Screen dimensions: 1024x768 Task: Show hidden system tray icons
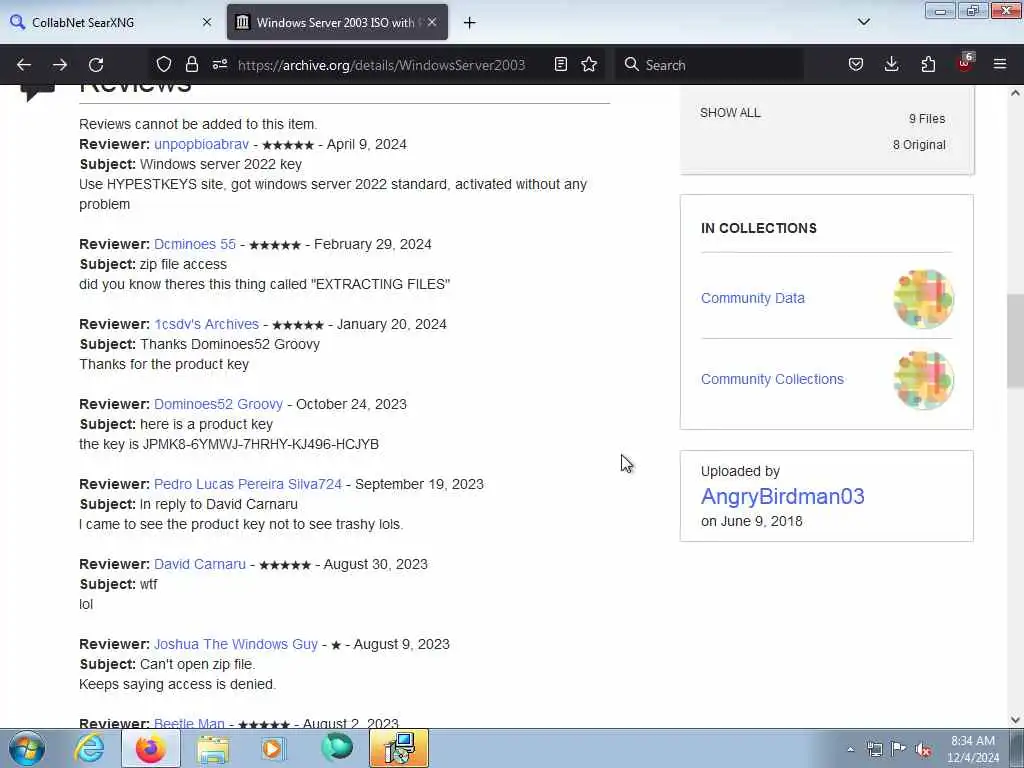850,749
